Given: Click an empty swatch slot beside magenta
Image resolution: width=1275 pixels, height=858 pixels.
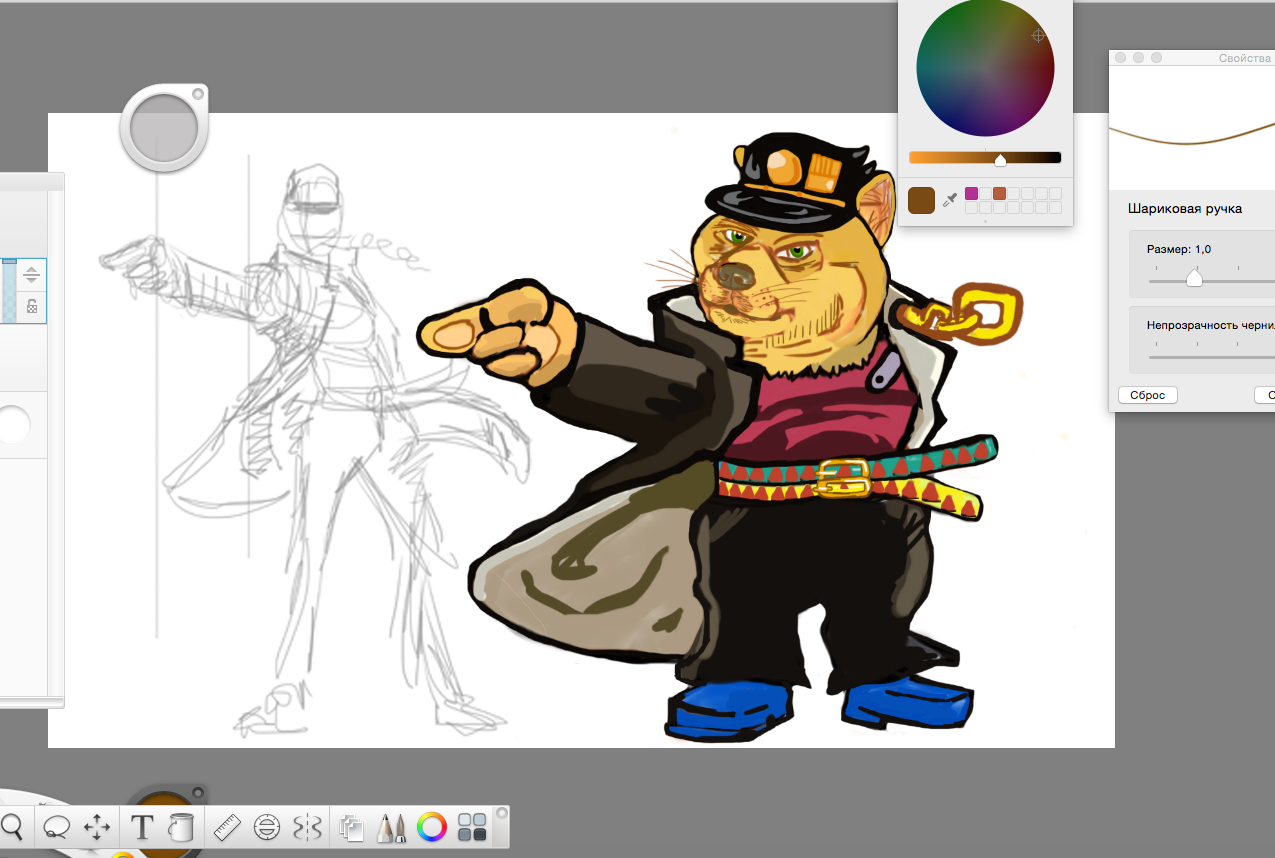Looking at the screenshot, I should pos(985,193).
